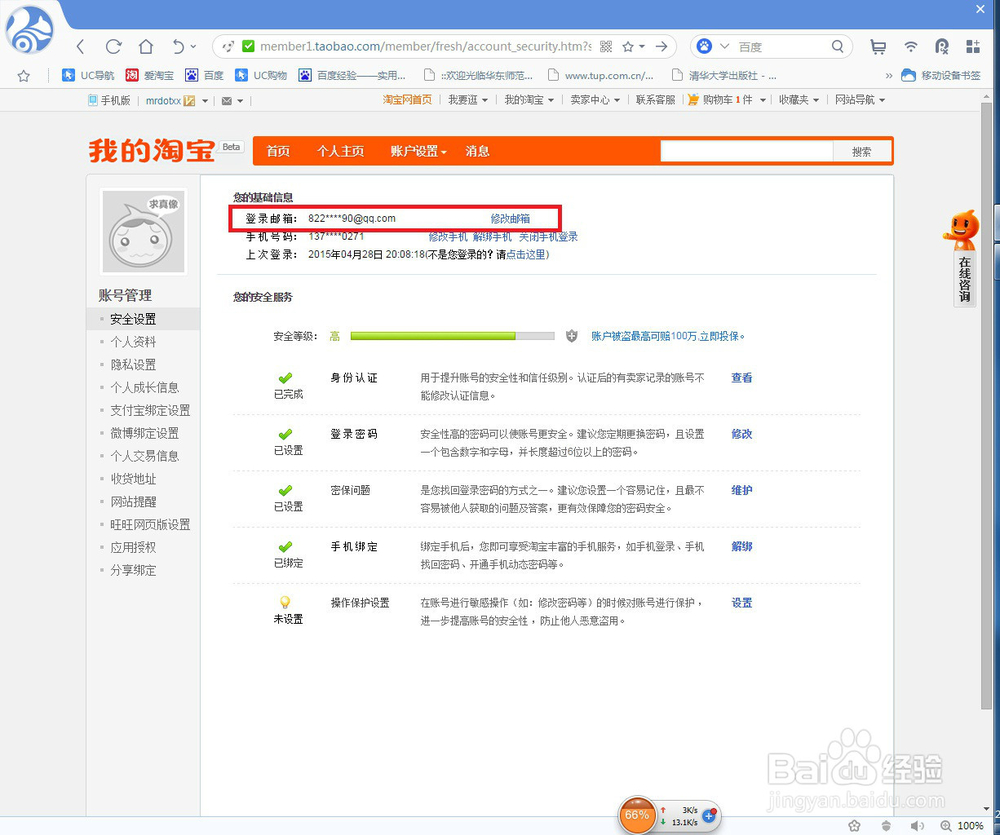Open 移动设备书签 cloud bookmarks icon
This screenshot has height=835, width=1000.
(x=906, y=74)
